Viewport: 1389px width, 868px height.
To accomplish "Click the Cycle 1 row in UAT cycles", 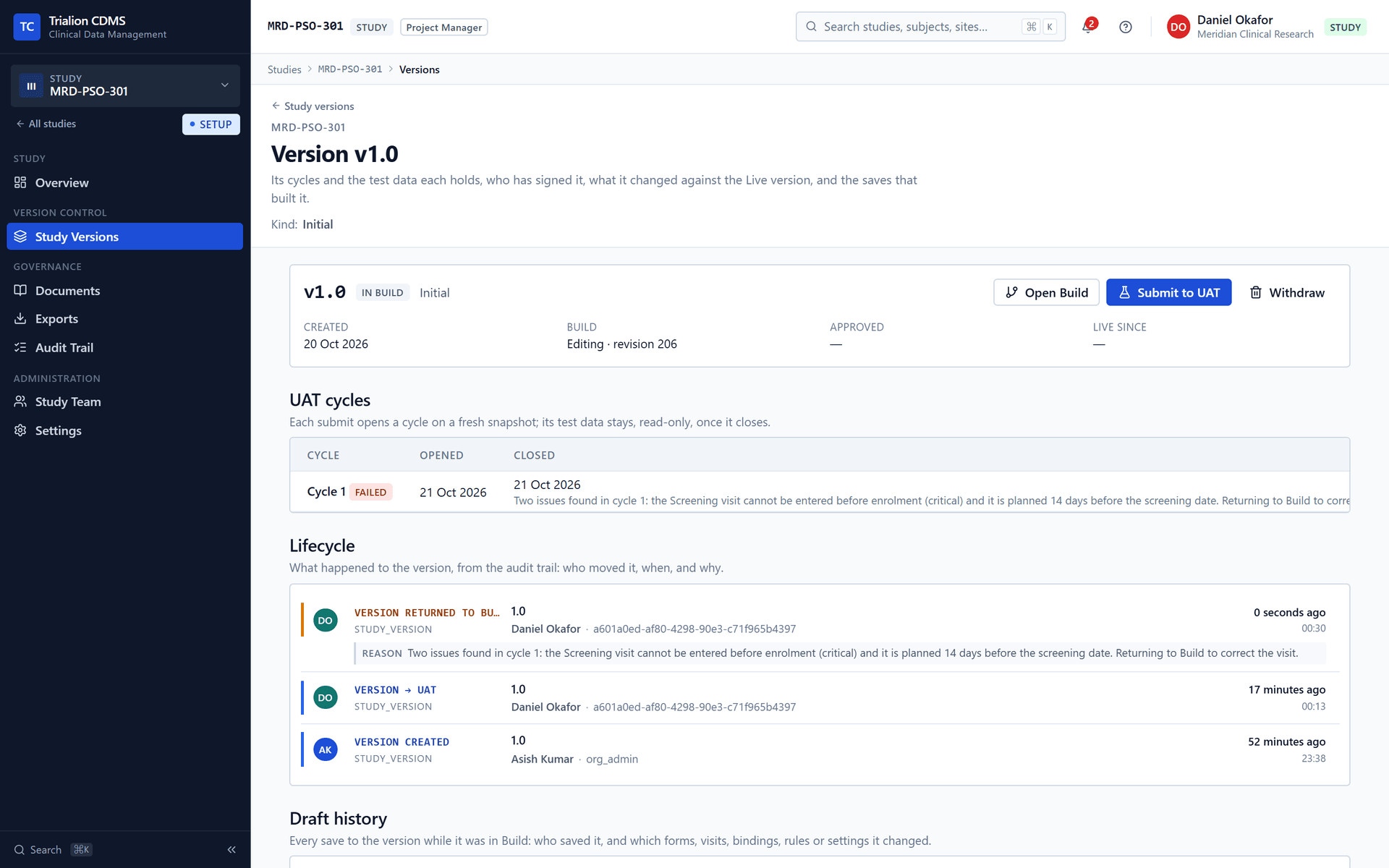I will pyautogui.click(x=819, y=492).
